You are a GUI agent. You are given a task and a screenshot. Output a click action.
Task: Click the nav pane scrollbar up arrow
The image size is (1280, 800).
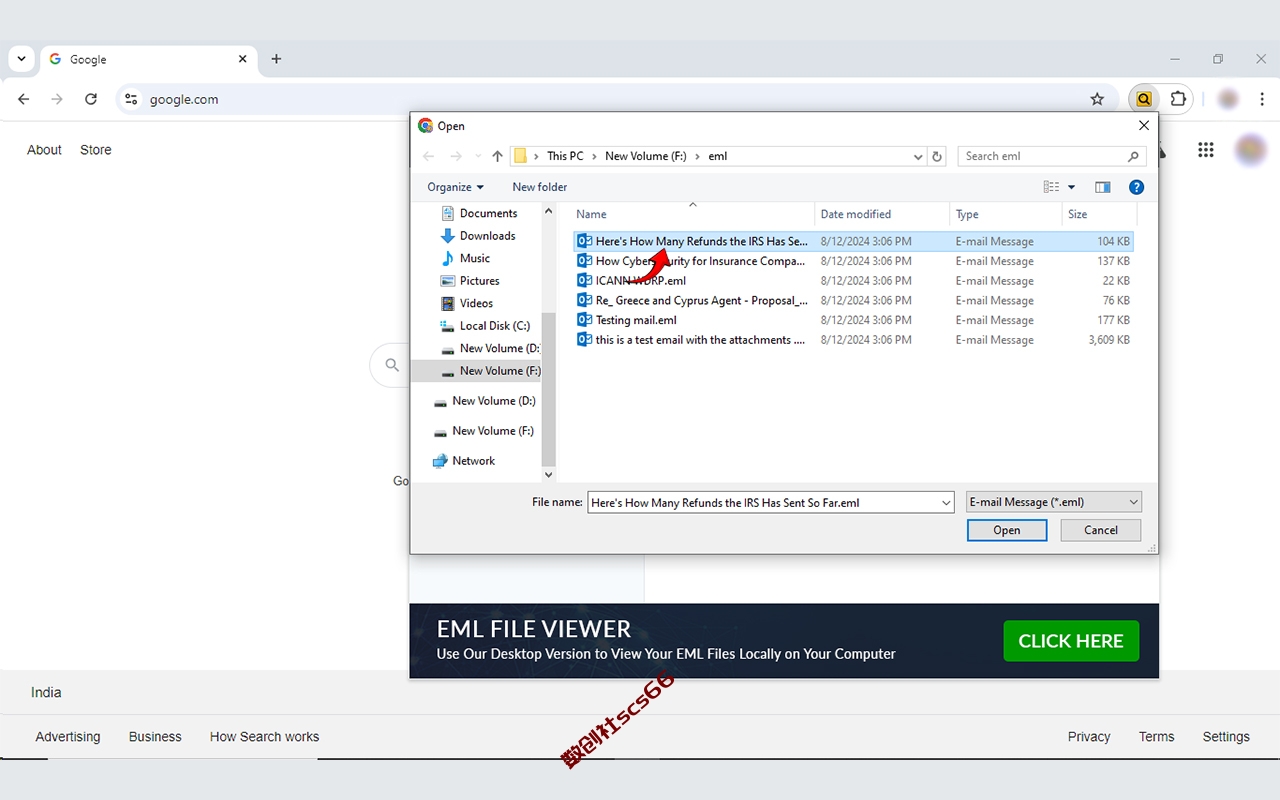pos(548,212)
